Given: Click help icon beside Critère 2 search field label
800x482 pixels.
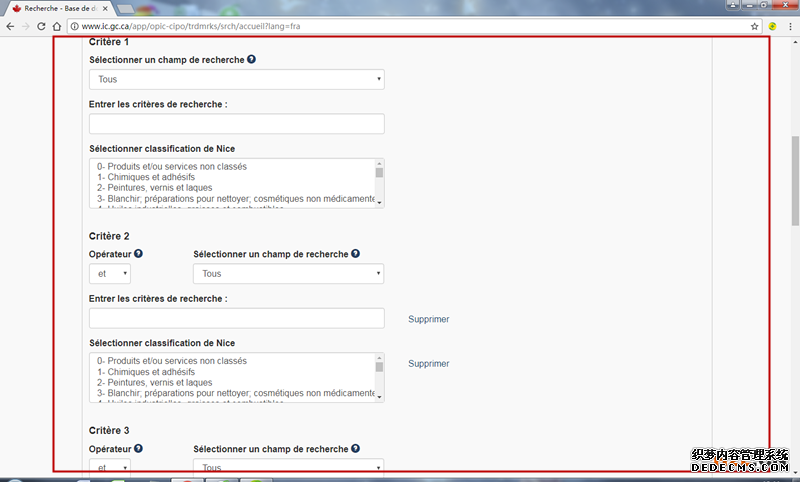Looking at the screenshot, I should 355,254.
